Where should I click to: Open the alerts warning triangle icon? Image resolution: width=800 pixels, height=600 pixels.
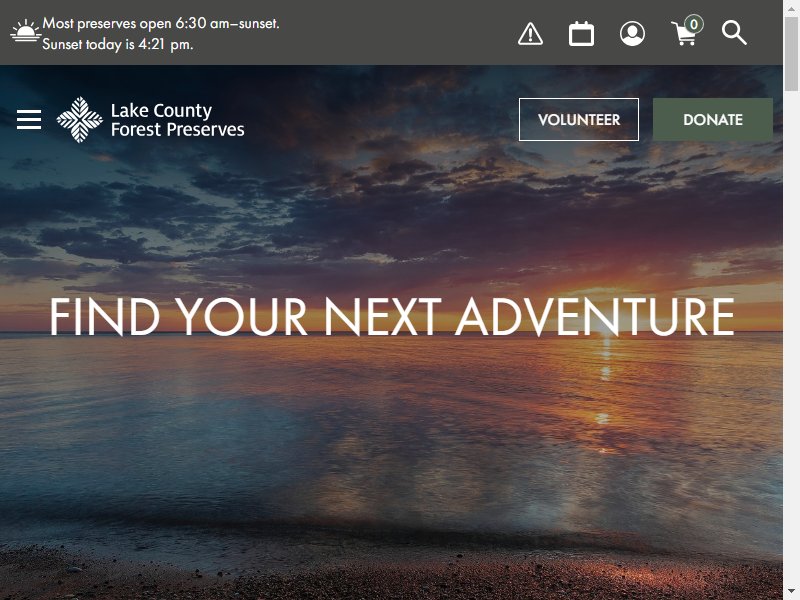point(530,34)
